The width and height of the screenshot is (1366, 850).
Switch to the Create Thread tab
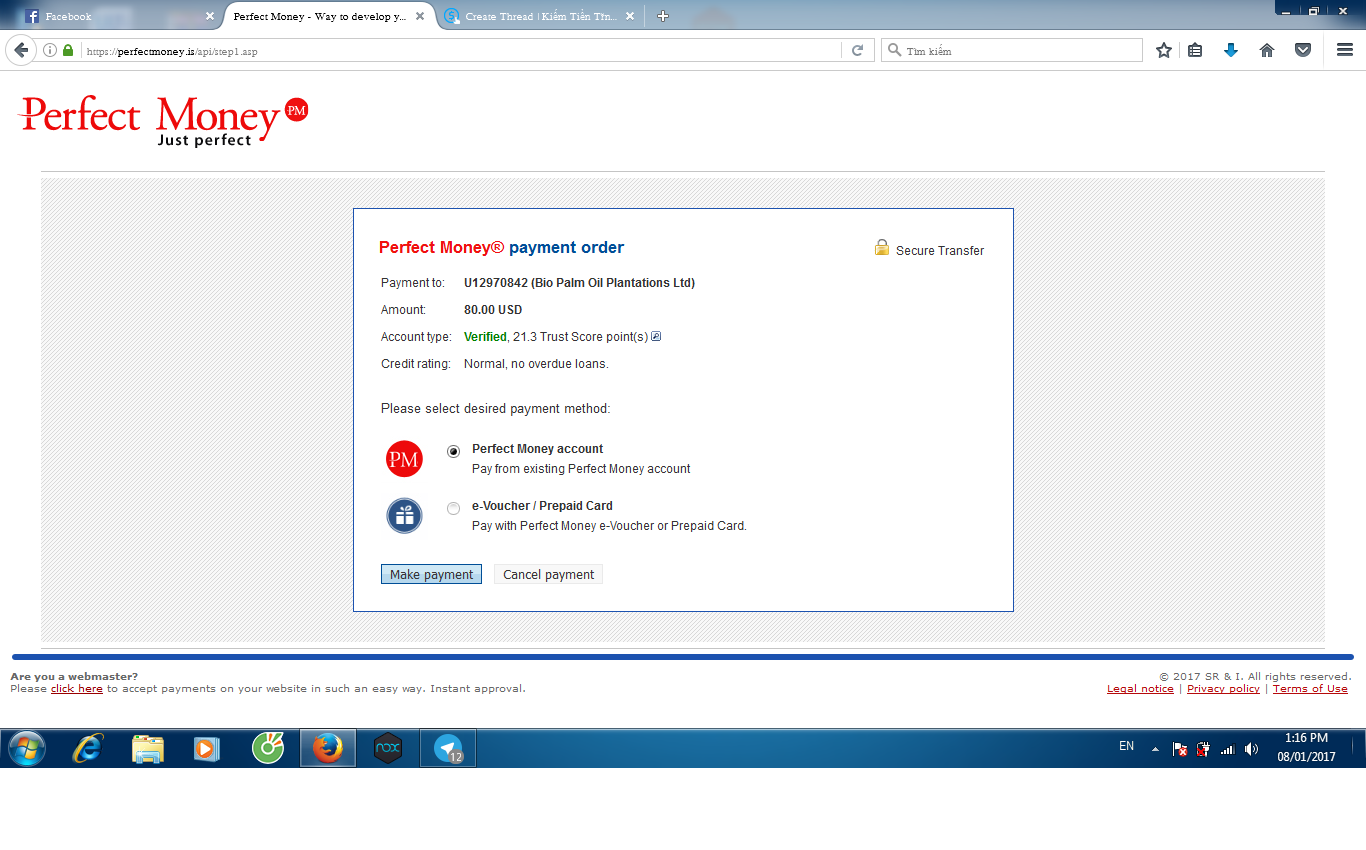[x=541, y=16]
